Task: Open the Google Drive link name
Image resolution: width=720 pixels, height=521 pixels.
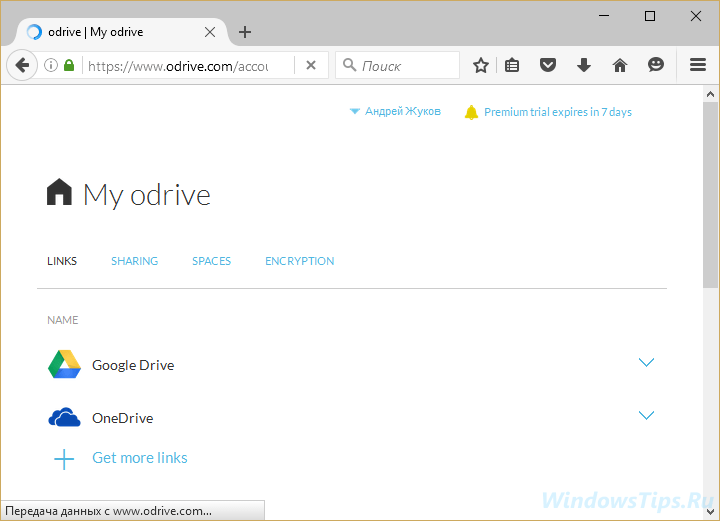Action: (133, 365)
